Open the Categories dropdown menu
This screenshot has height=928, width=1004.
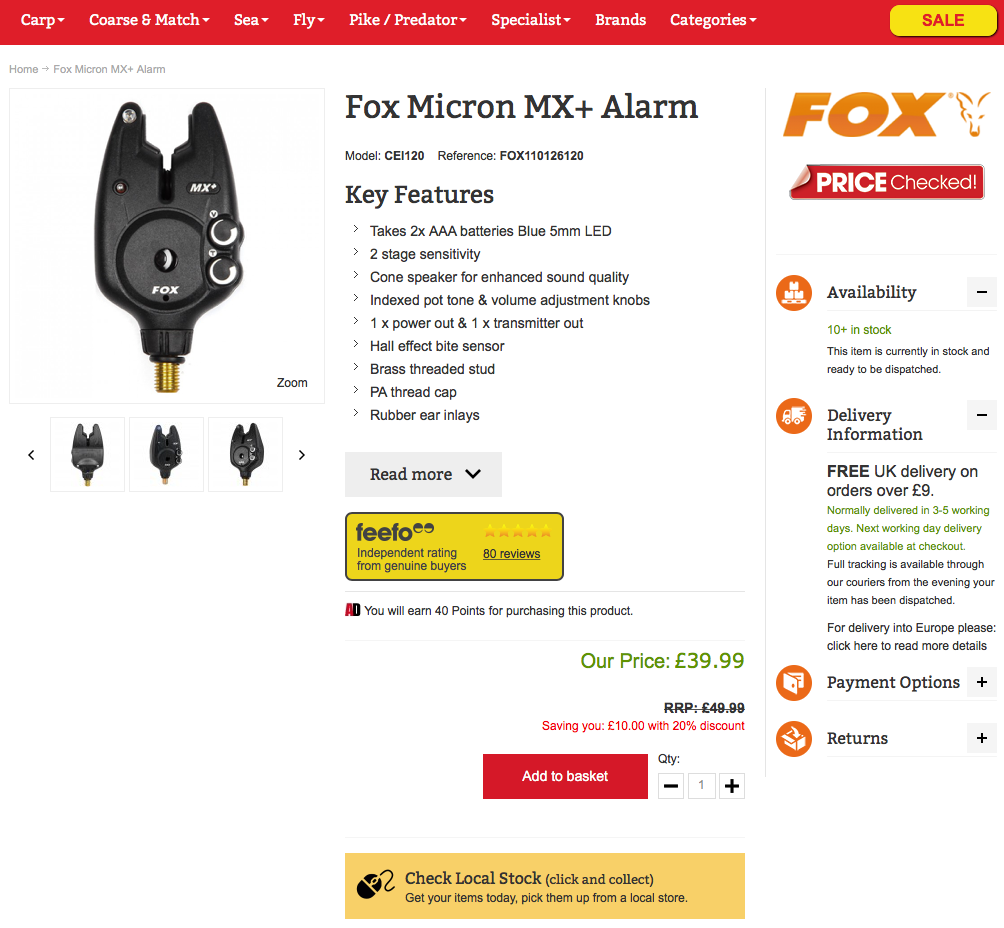713,20
